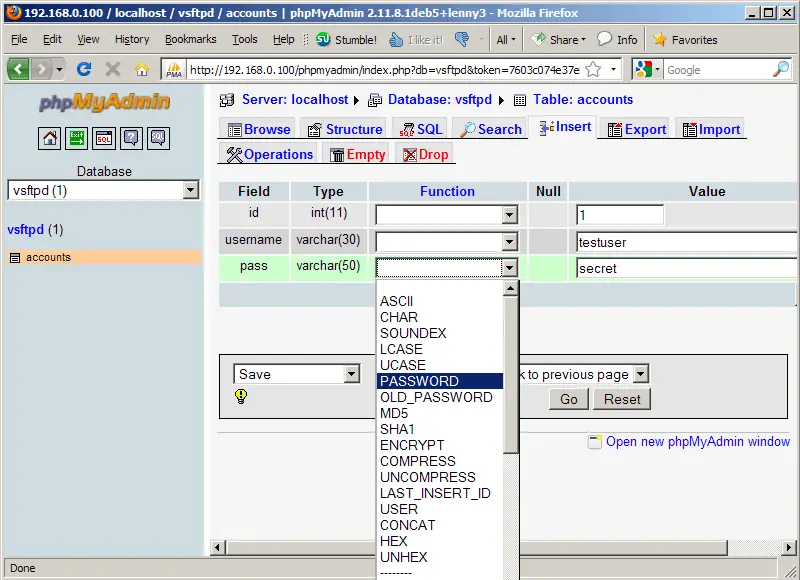
Task: Click the Reset button
Action: (x=622, y=399)
